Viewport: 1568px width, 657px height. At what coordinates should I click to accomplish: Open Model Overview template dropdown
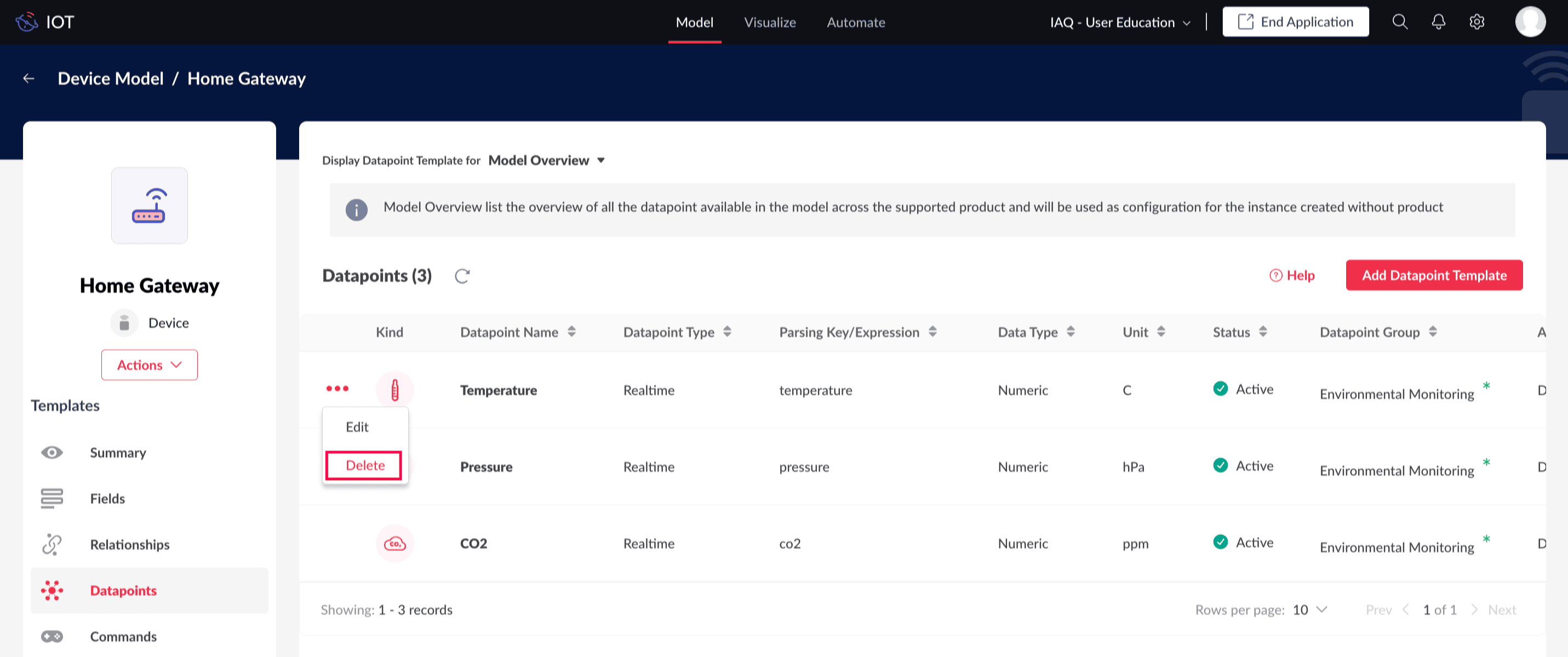pyautogui.click(x=546, y=160)
